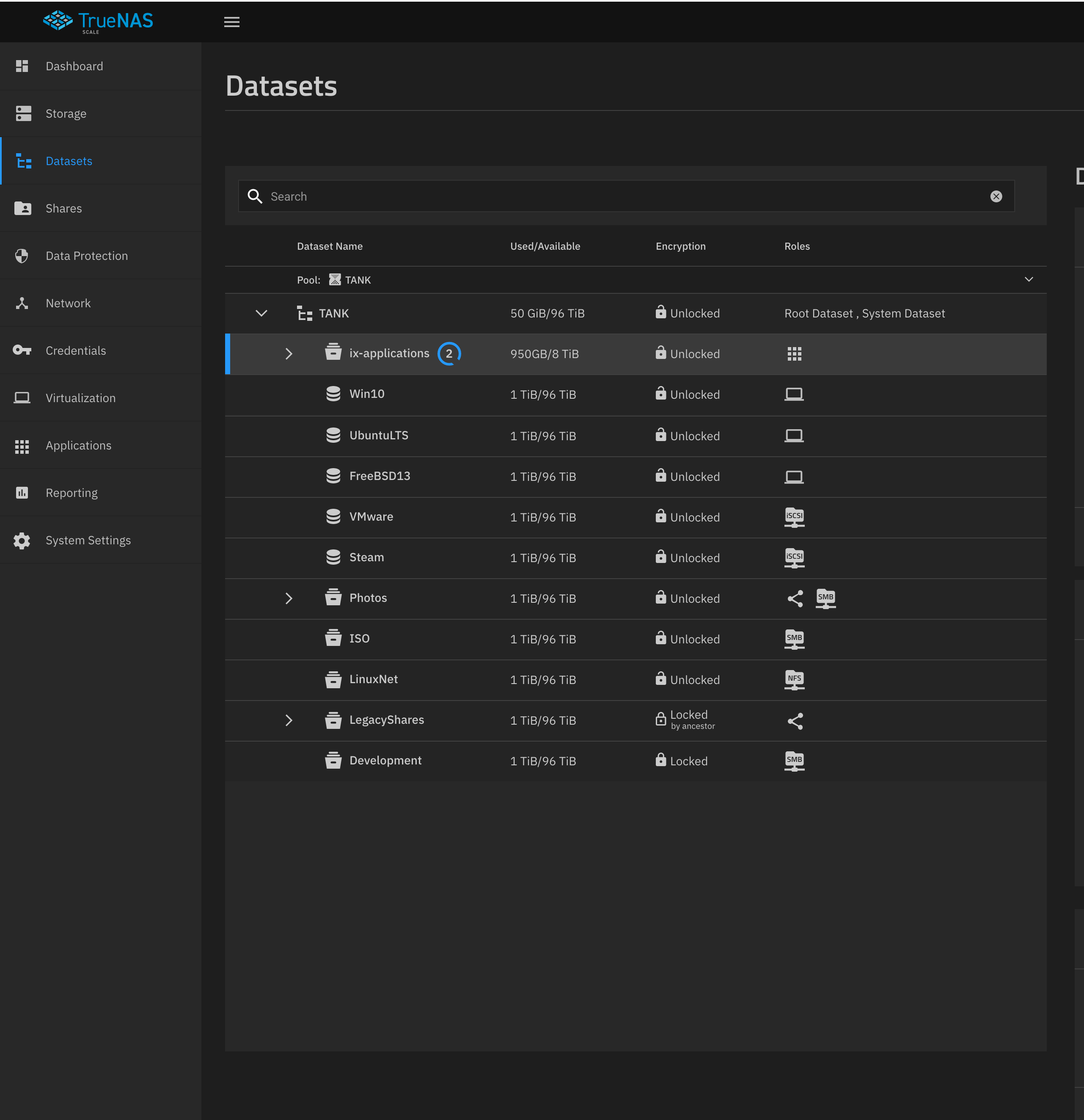Expand the LegacyShares dataset
1084x1120 pixels.
[x=289, y=720]
